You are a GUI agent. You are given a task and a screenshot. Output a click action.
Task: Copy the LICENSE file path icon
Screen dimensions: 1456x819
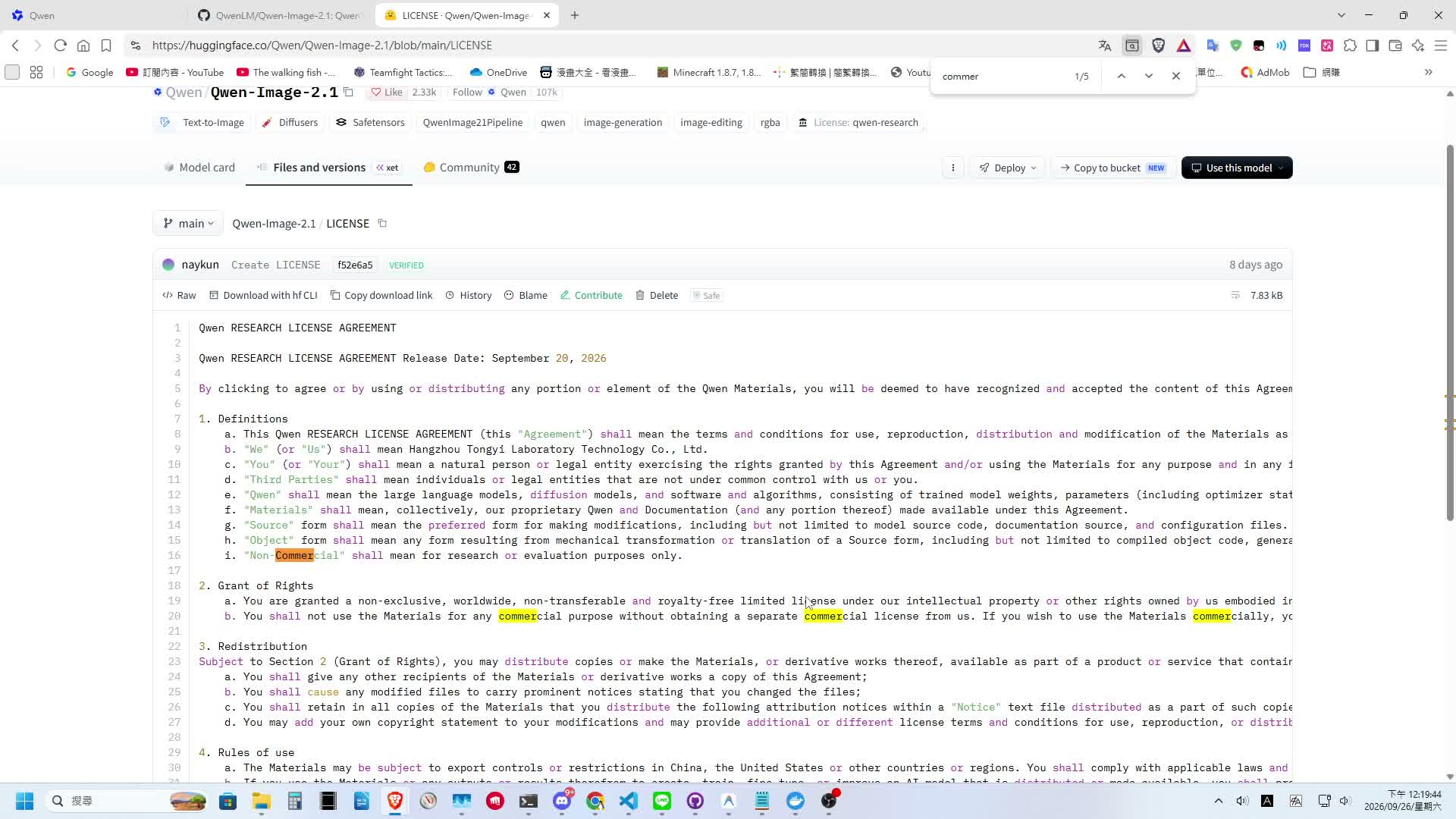382,223
